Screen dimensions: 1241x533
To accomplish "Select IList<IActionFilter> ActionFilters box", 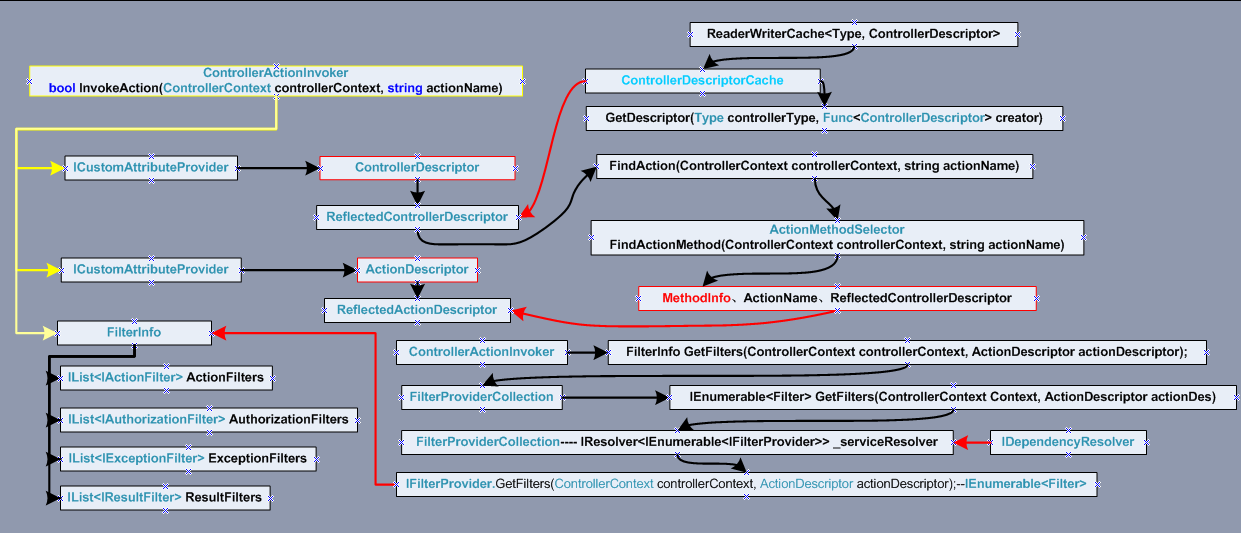I will tap(166, 378).
